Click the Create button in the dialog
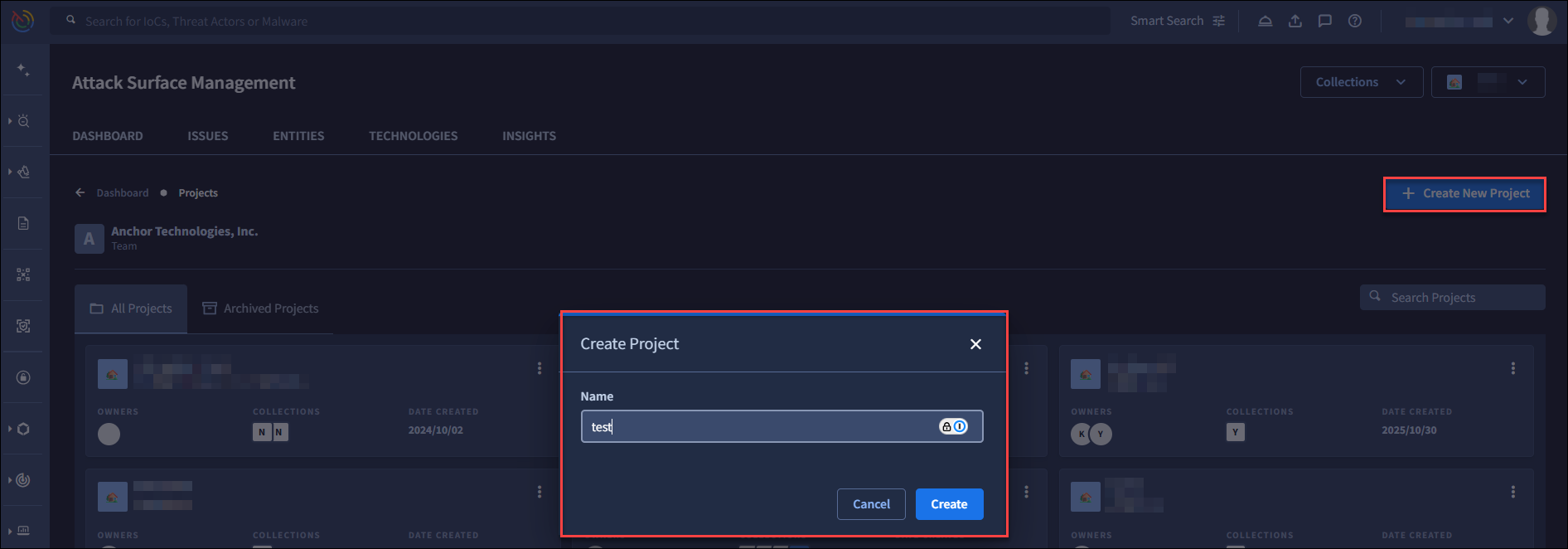 (949, 504)
